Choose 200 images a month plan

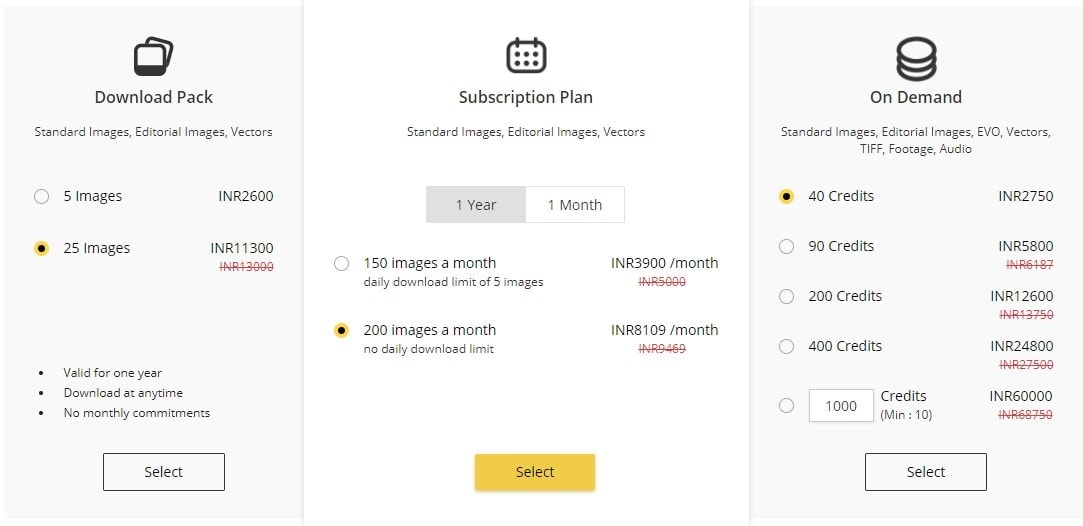coord(342,331)
